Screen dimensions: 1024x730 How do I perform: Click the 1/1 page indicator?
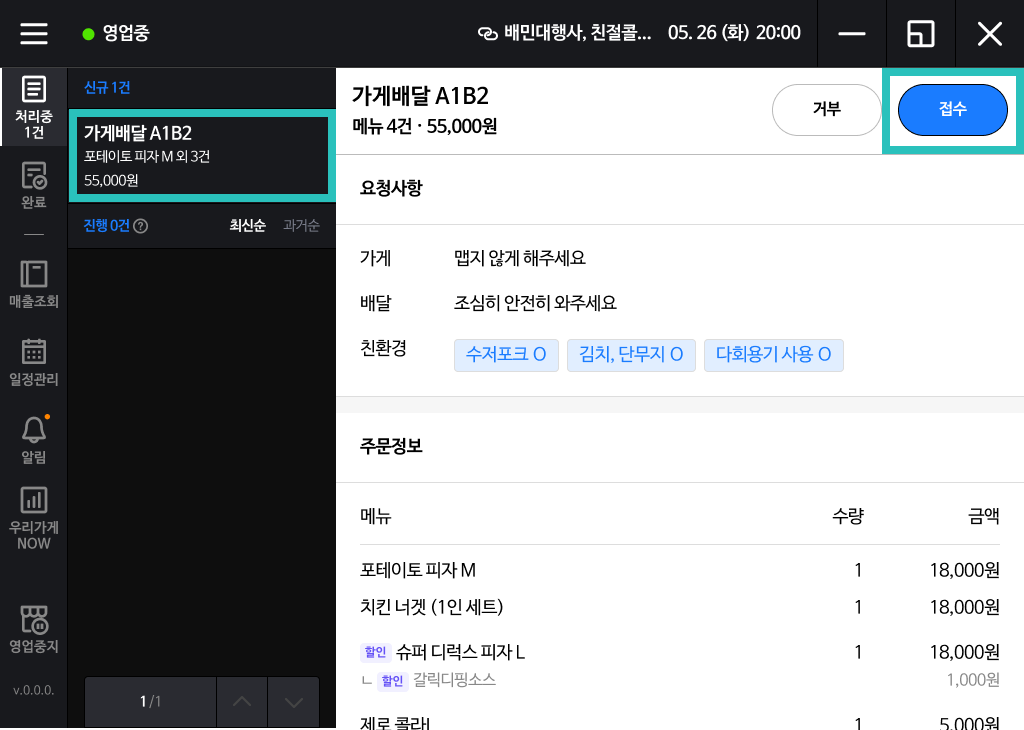pyautogui.click(x=150, y=702)
